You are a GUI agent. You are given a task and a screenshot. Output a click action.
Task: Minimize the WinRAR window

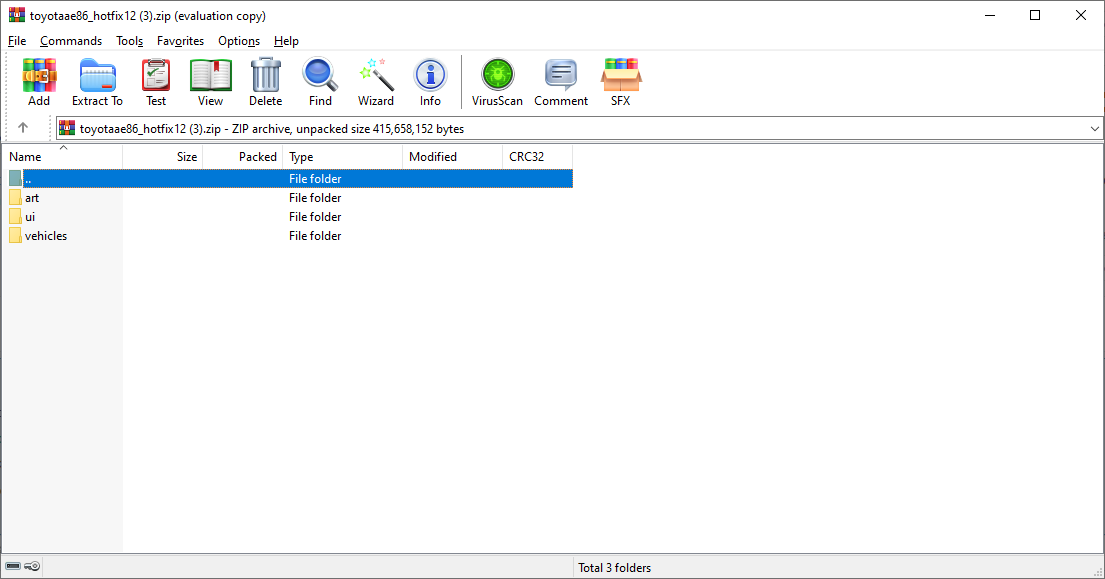pos(990,15)
